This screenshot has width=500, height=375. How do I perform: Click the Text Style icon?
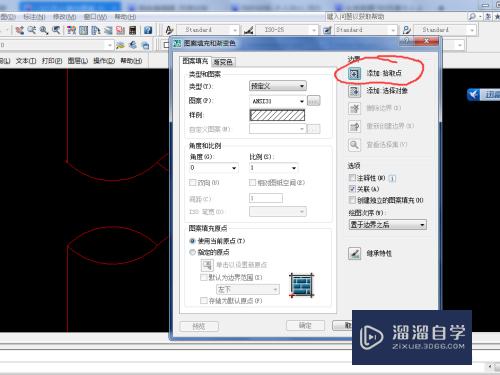pos(169,30)
